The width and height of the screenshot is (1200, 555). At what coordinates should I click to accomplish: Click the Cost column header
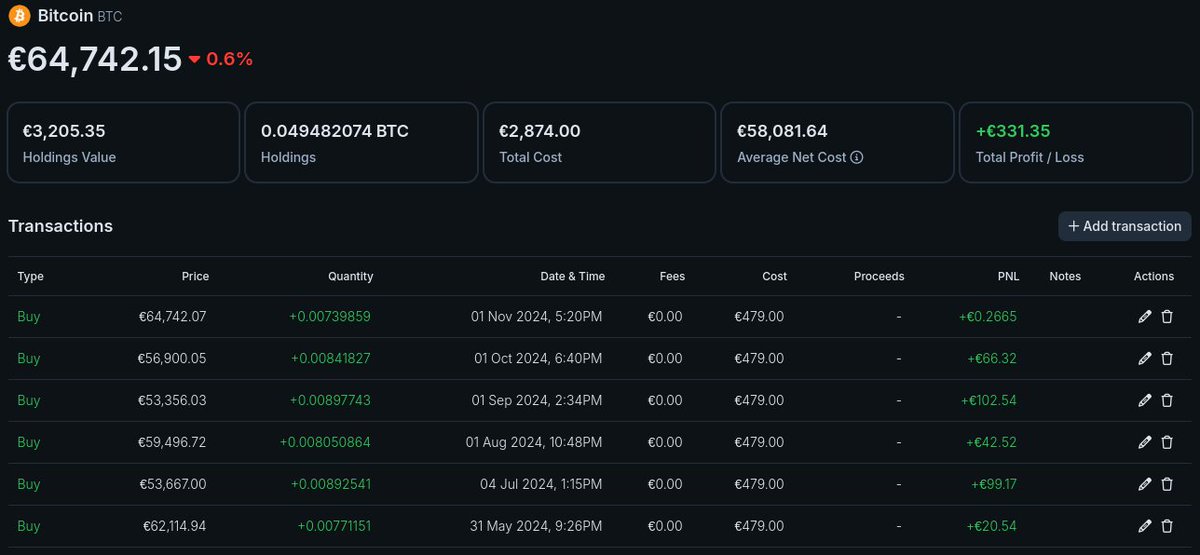pyautogui.click(x=774, y=276)
